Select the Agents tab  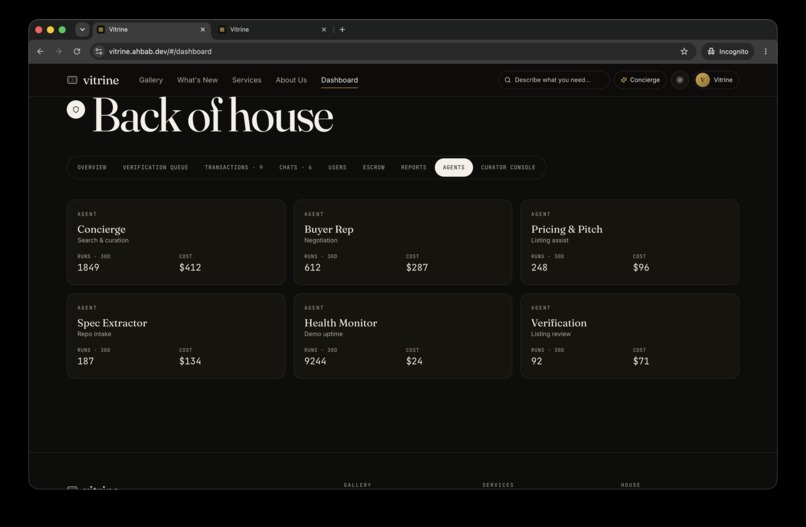coord(453,168)
